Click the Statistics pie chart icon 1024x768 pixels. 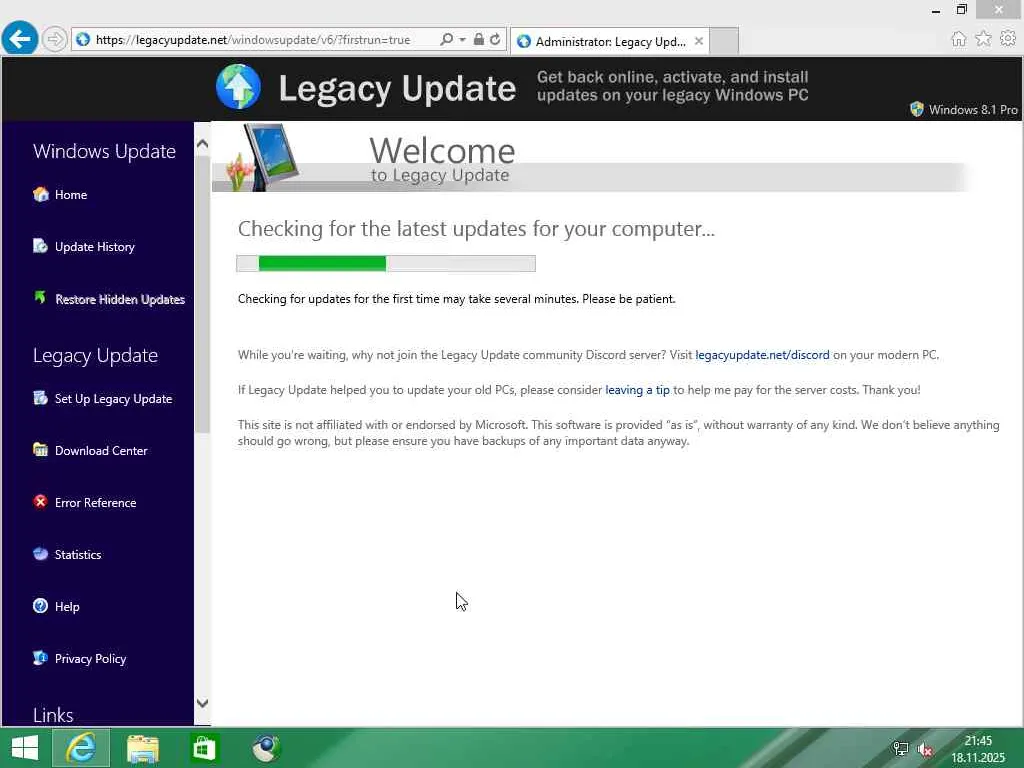40,553
